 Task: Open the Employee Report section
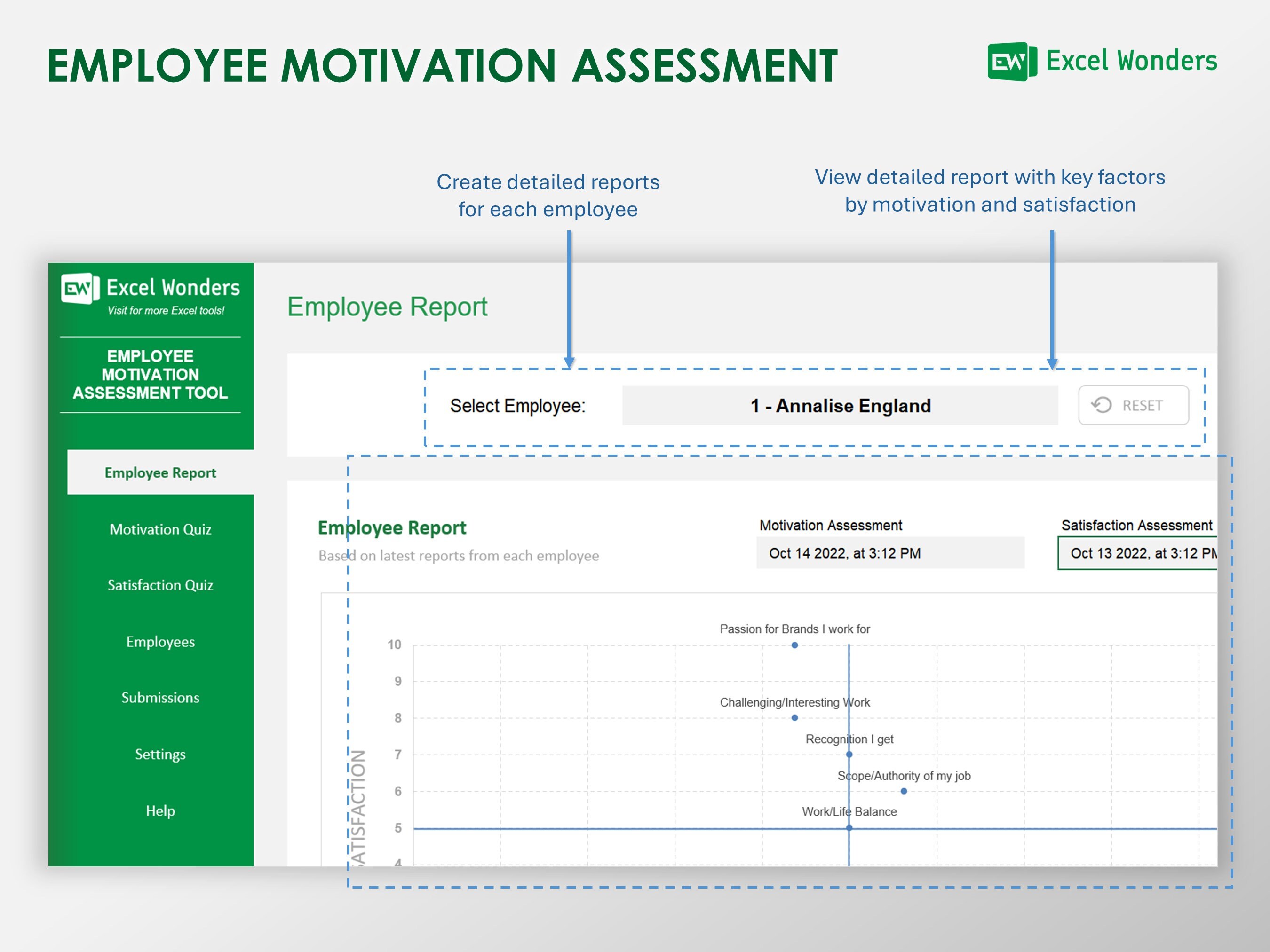[160, 472]
